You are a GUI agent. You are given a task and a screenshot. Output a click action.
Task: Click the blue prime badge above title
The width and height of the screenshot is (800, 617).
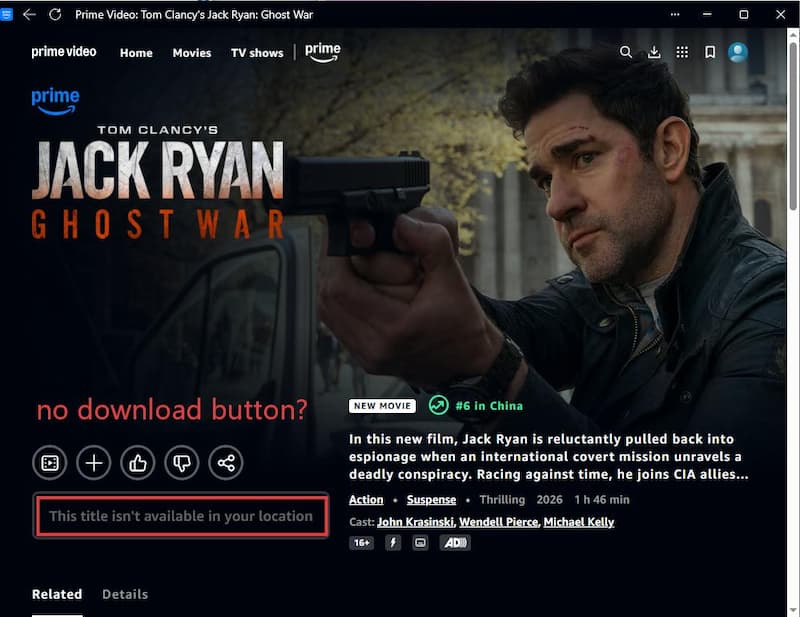56,101
